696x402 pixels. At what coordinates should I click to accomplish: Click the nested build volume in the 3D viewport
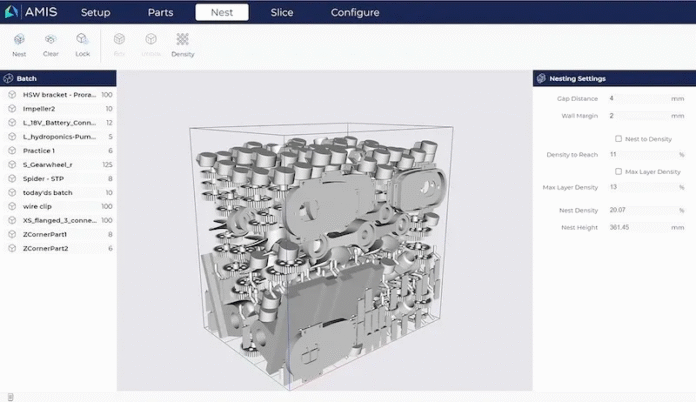pos(321,257)
